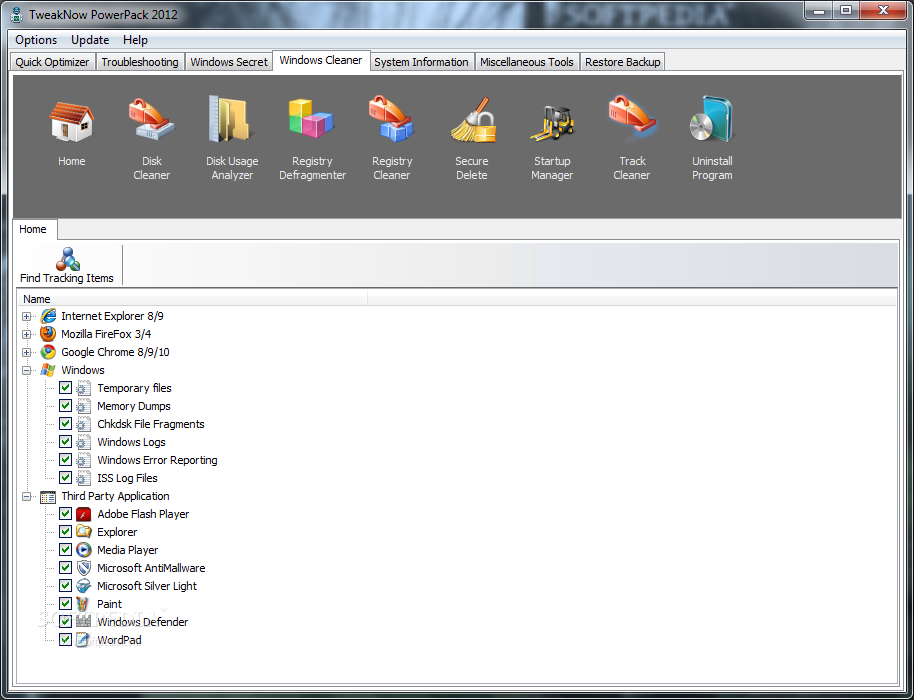The width and height of the screenshot is (914, 700).
Task: Launch the Registry Cleaner tool
Action: 392,119
